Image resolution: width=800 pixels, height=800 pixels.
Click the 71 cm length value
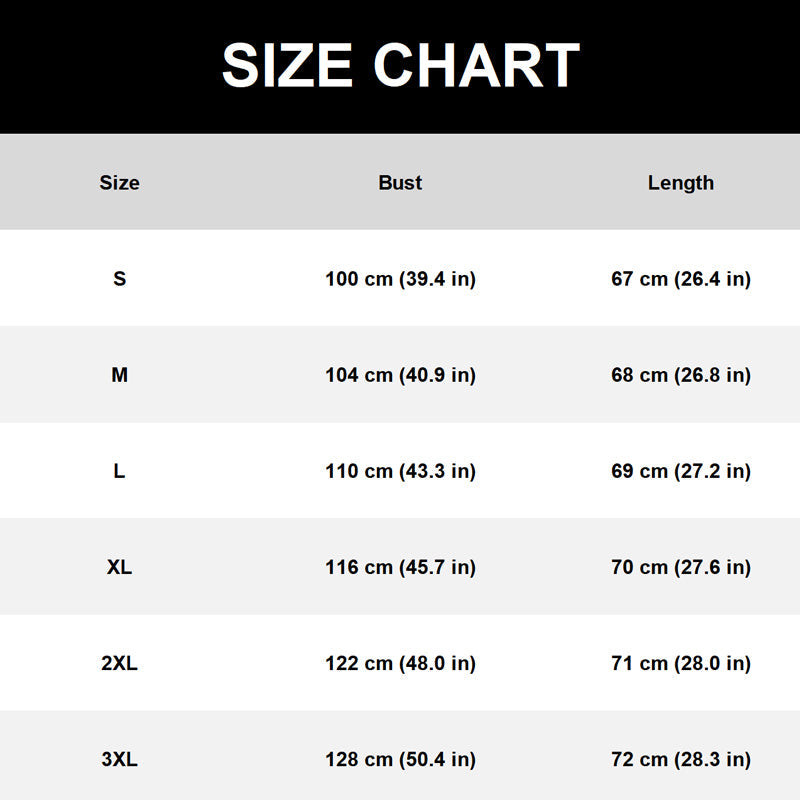click(x=681, y=664)
